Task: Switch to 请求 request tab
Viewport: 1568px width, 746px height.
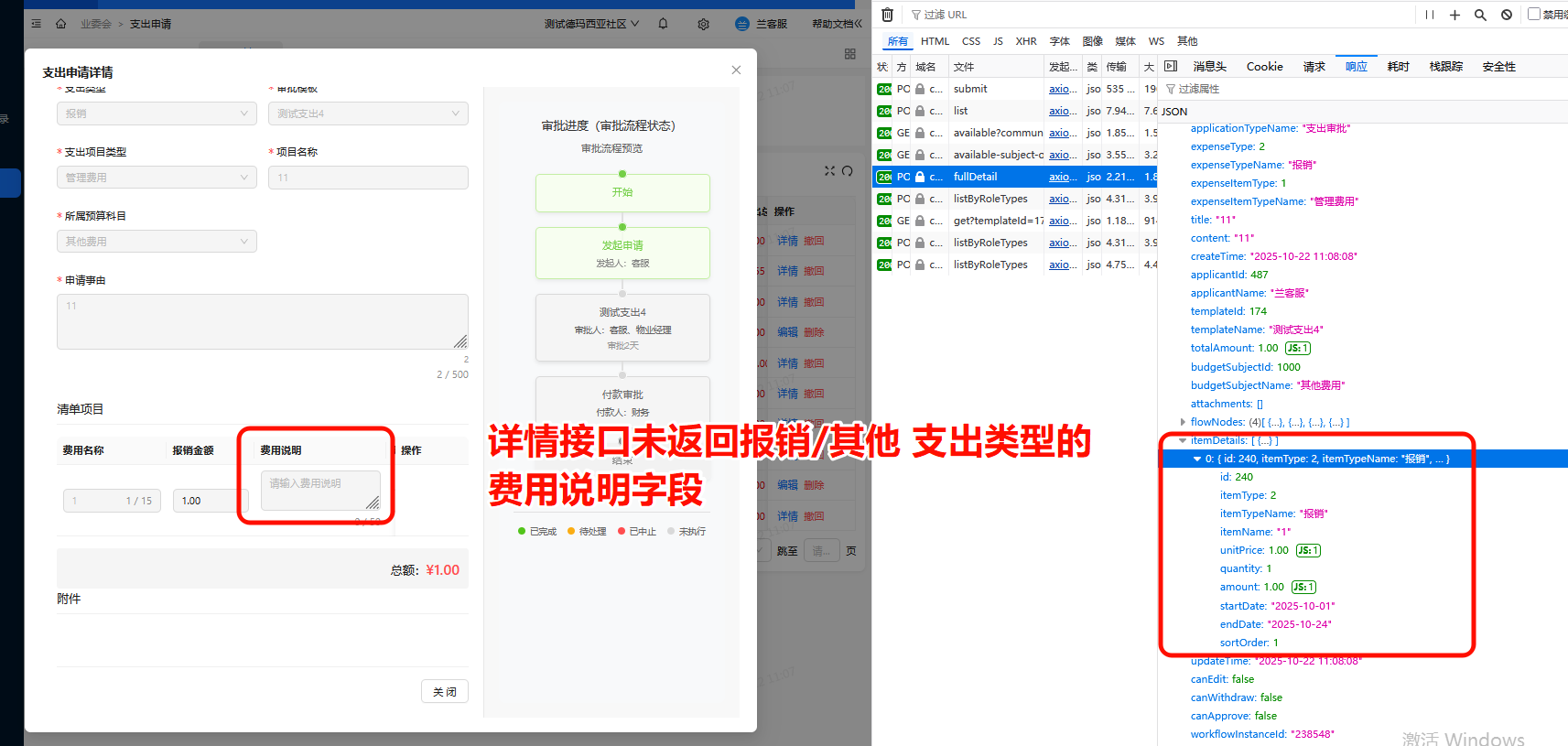Action: 1314,67
